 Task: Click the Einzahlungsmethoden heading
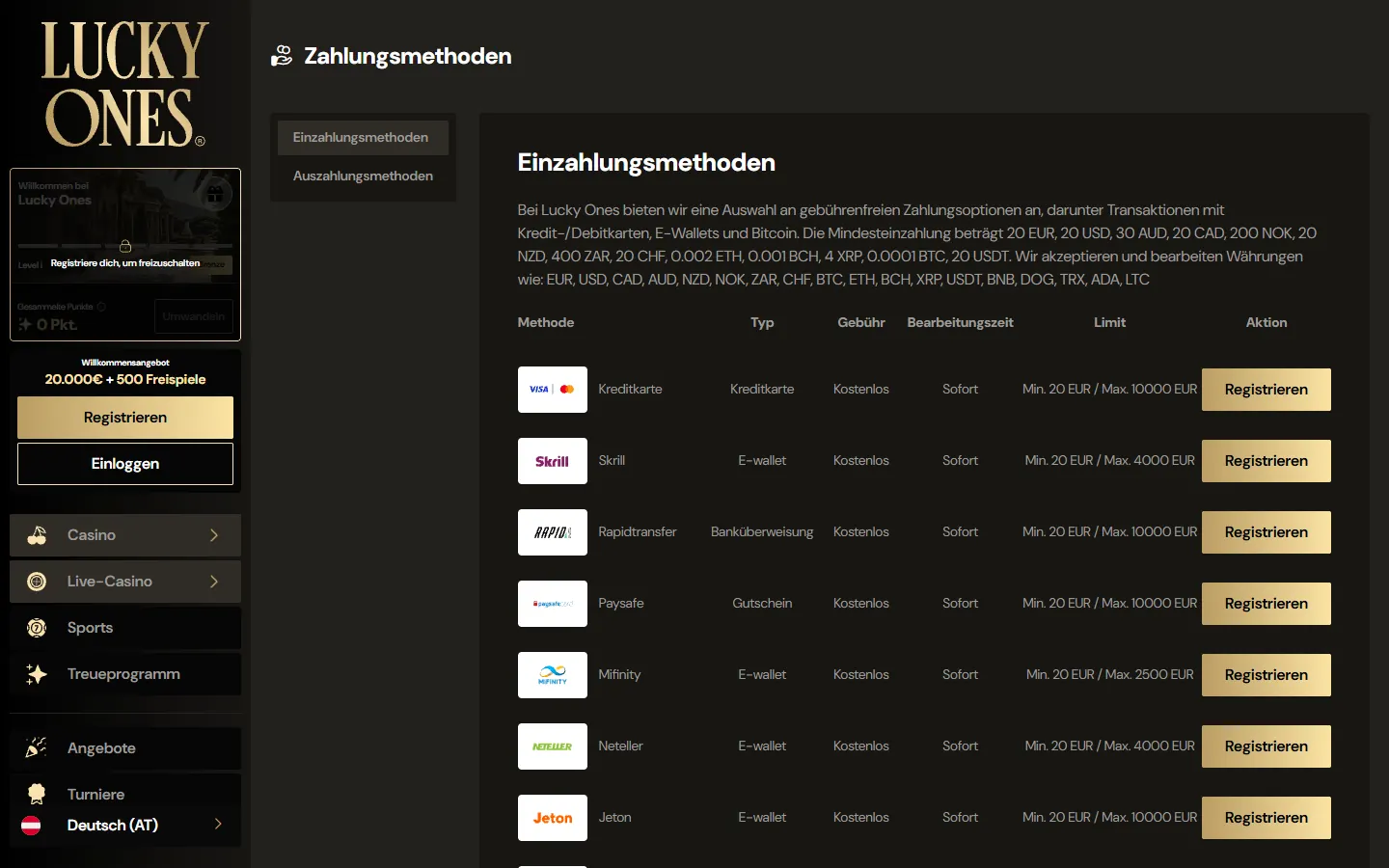646,162
